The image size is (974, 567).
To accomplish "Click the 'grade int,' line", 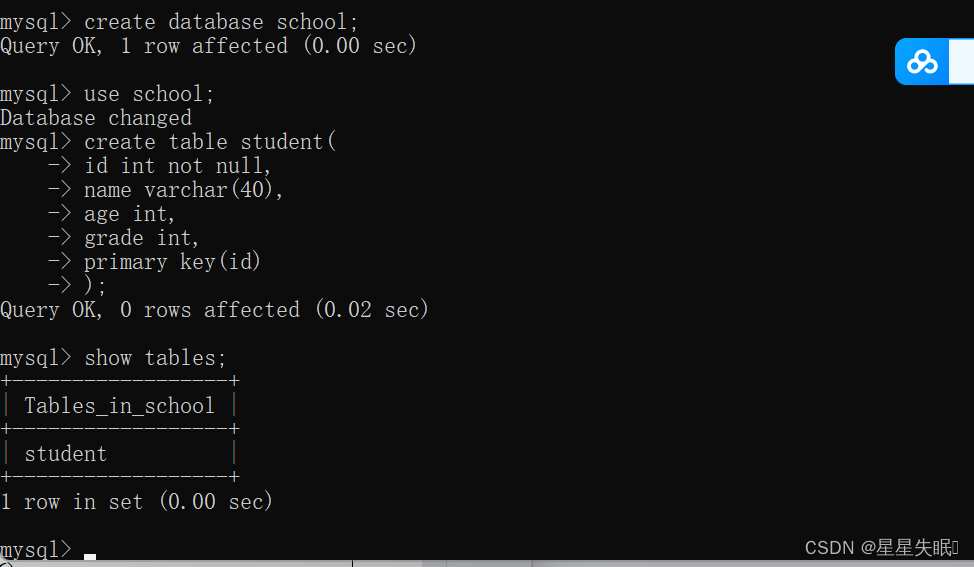I will pos(142,238).
